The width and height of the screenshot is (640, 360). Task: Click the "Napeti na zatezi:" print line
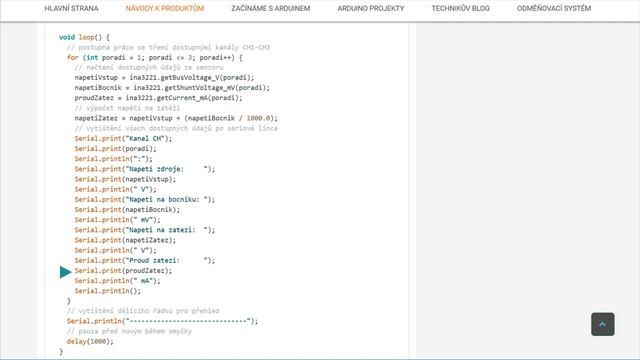pos(144,230)
